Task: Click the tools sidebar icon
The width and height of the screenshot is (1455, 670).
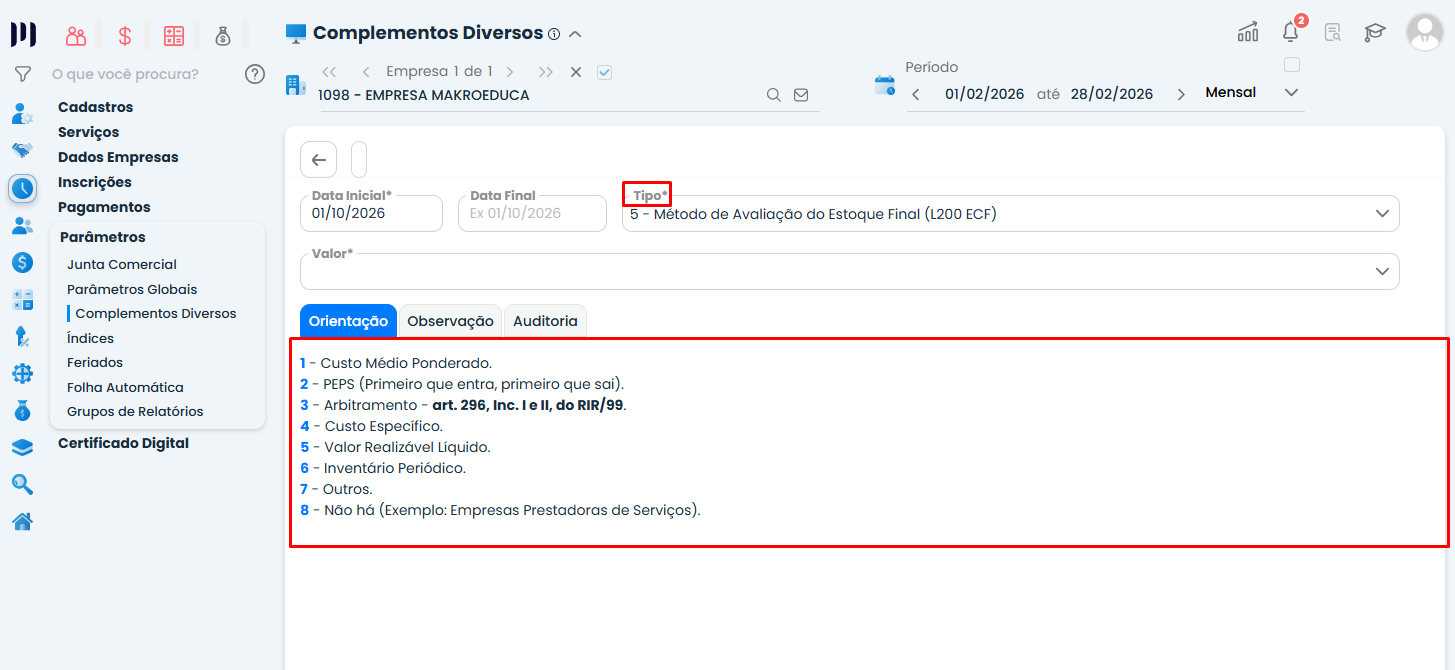Action: click(22, 337)
